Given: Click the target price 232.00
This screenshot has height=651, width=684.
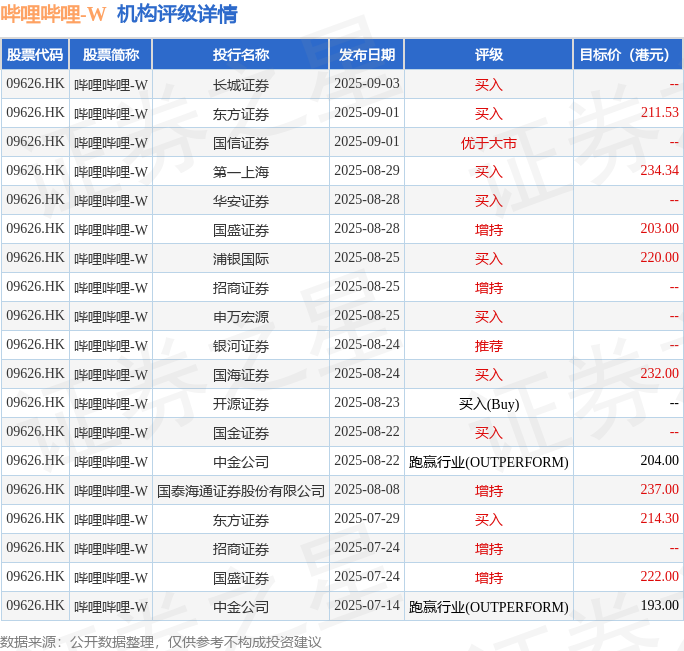Looking at the screenshot, I should click(x=660, y=373).
